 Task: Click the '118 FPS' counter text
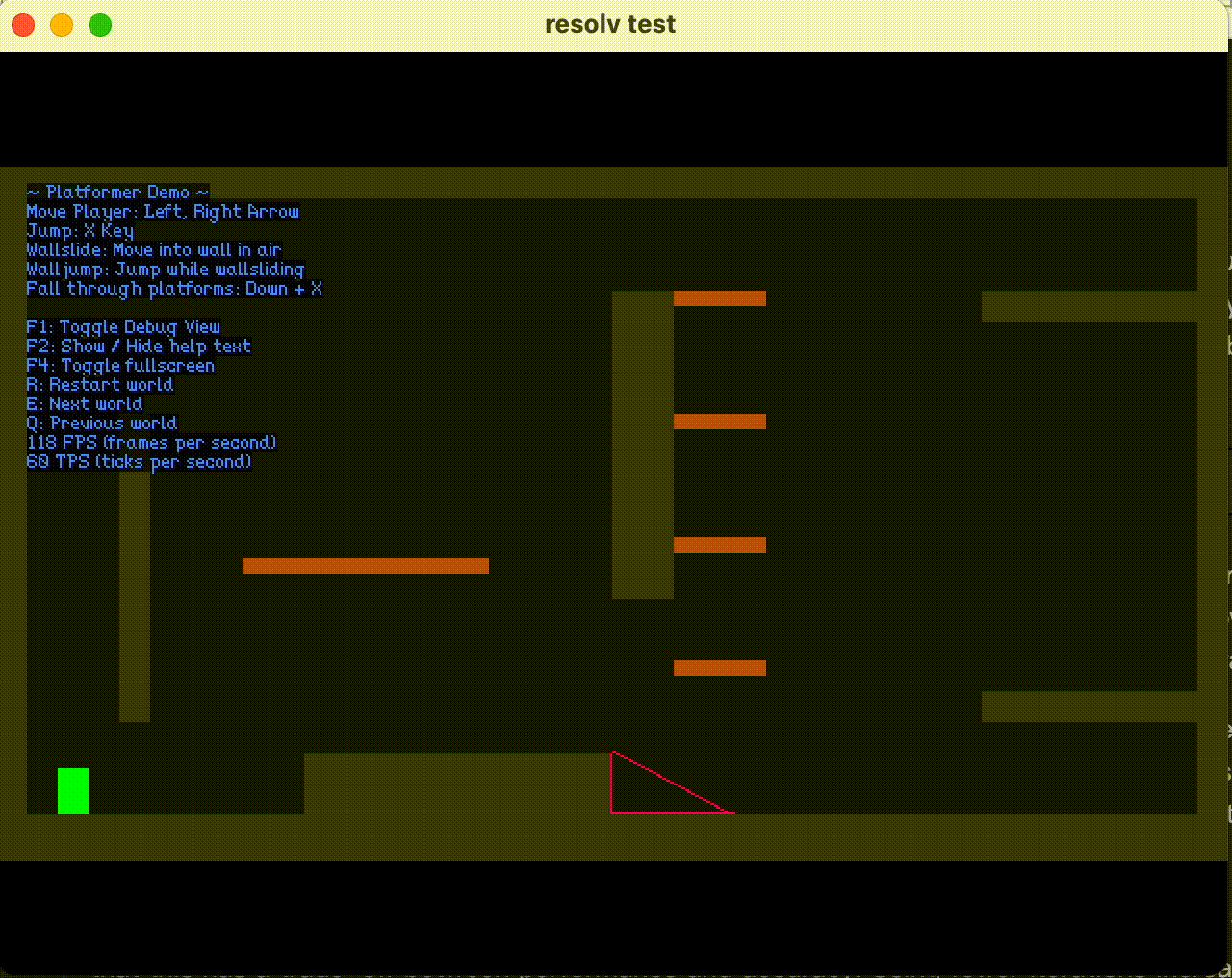(151, 443)
